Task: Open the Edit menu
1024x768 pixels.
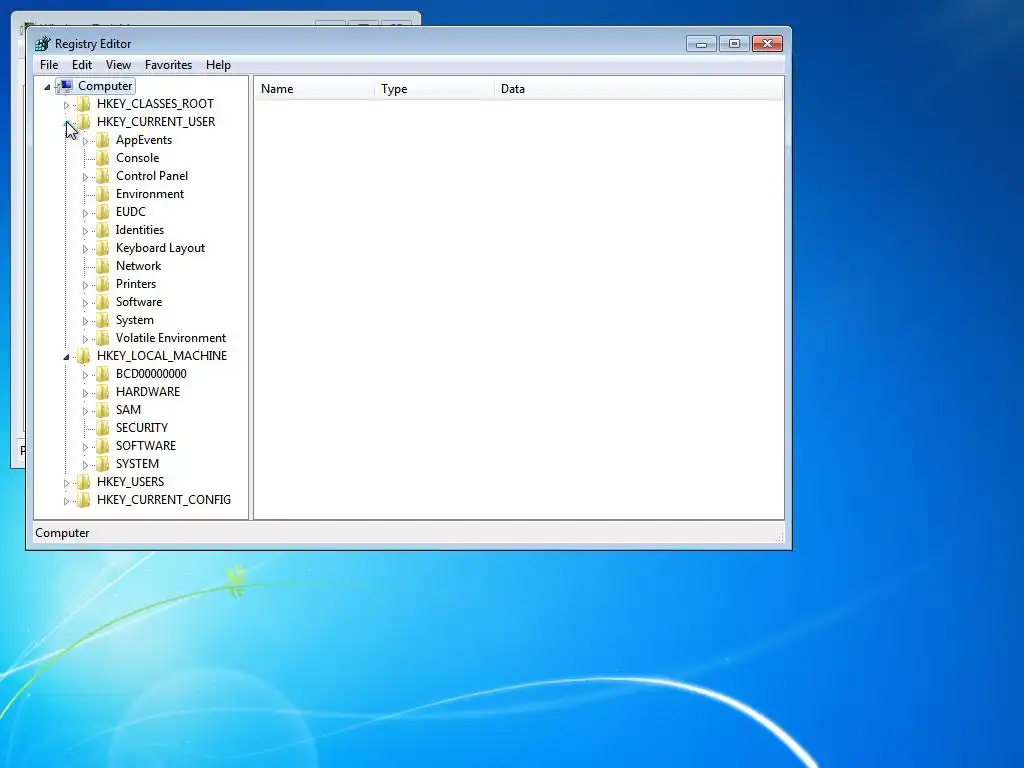Action: pos(82,65)
